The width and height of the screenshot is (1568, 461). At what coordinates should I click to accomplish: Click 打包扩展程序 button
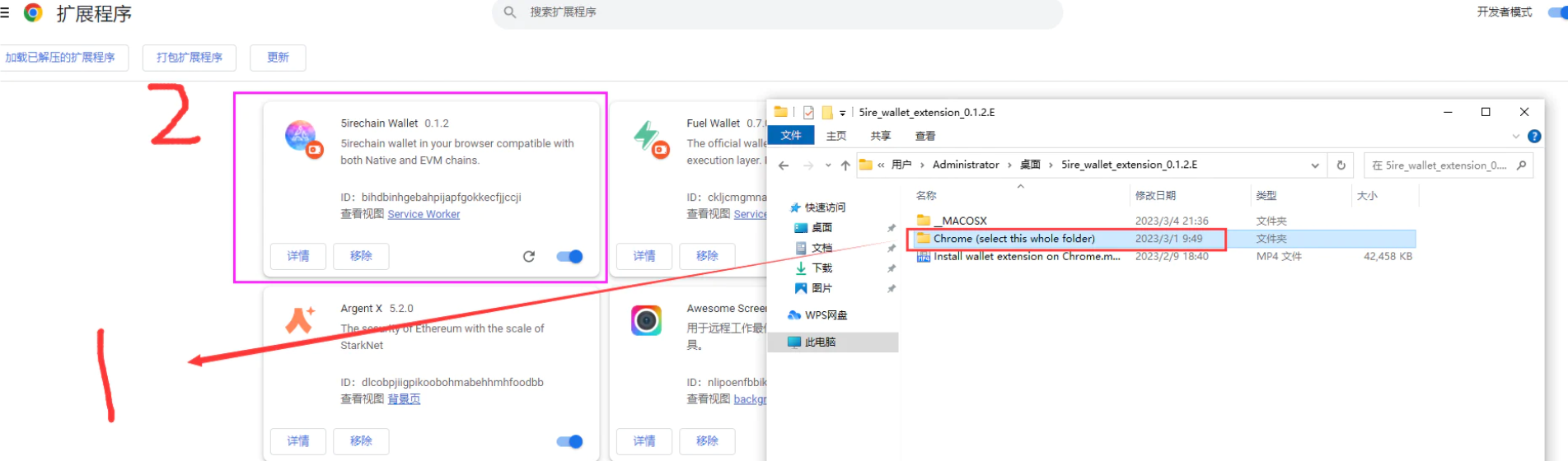(190, 58)
